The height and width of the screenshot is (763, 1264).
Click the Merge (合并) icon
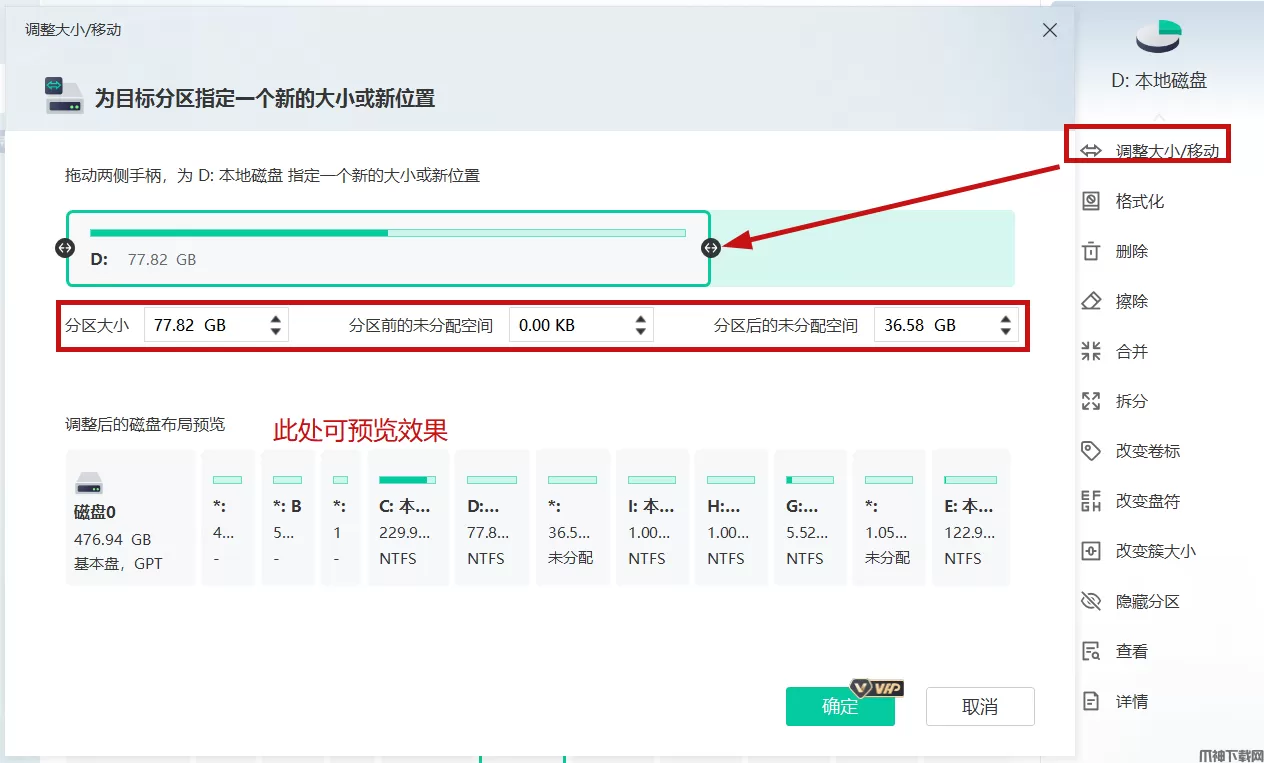pos(1091,351)
